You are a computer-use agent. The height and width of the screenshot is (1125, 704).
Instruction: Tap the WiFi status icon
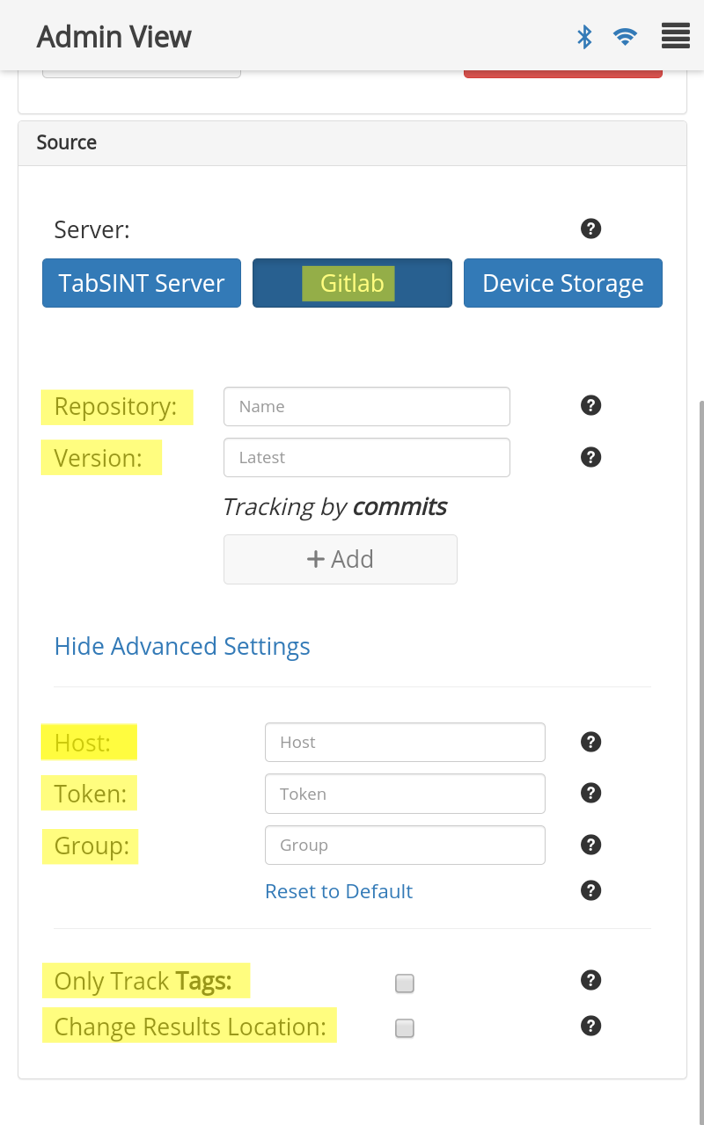tap(625, 37)
